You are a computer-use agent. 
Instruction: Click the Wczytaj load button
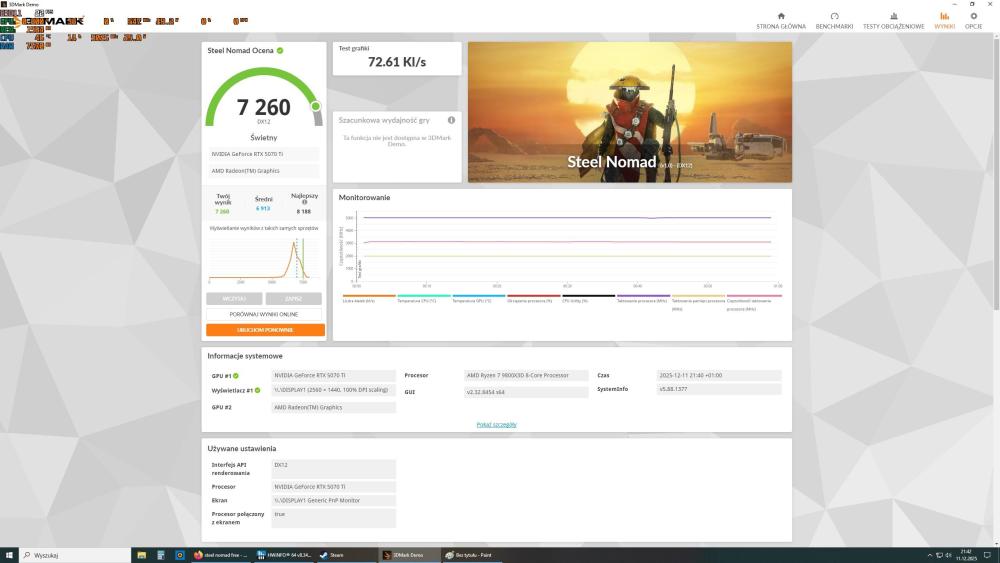coord(234,298)
